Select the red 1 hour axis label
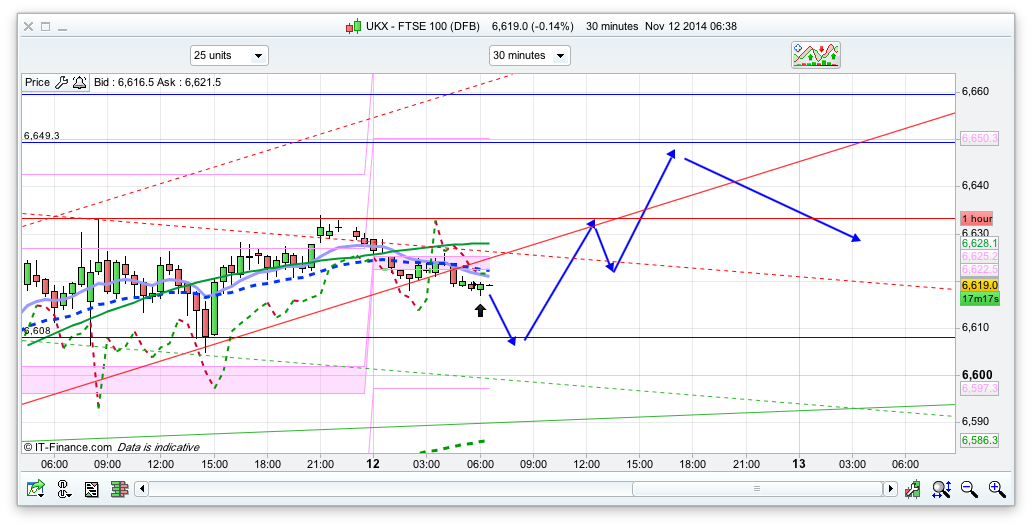Screen dimensions: 1032x527 977,218
